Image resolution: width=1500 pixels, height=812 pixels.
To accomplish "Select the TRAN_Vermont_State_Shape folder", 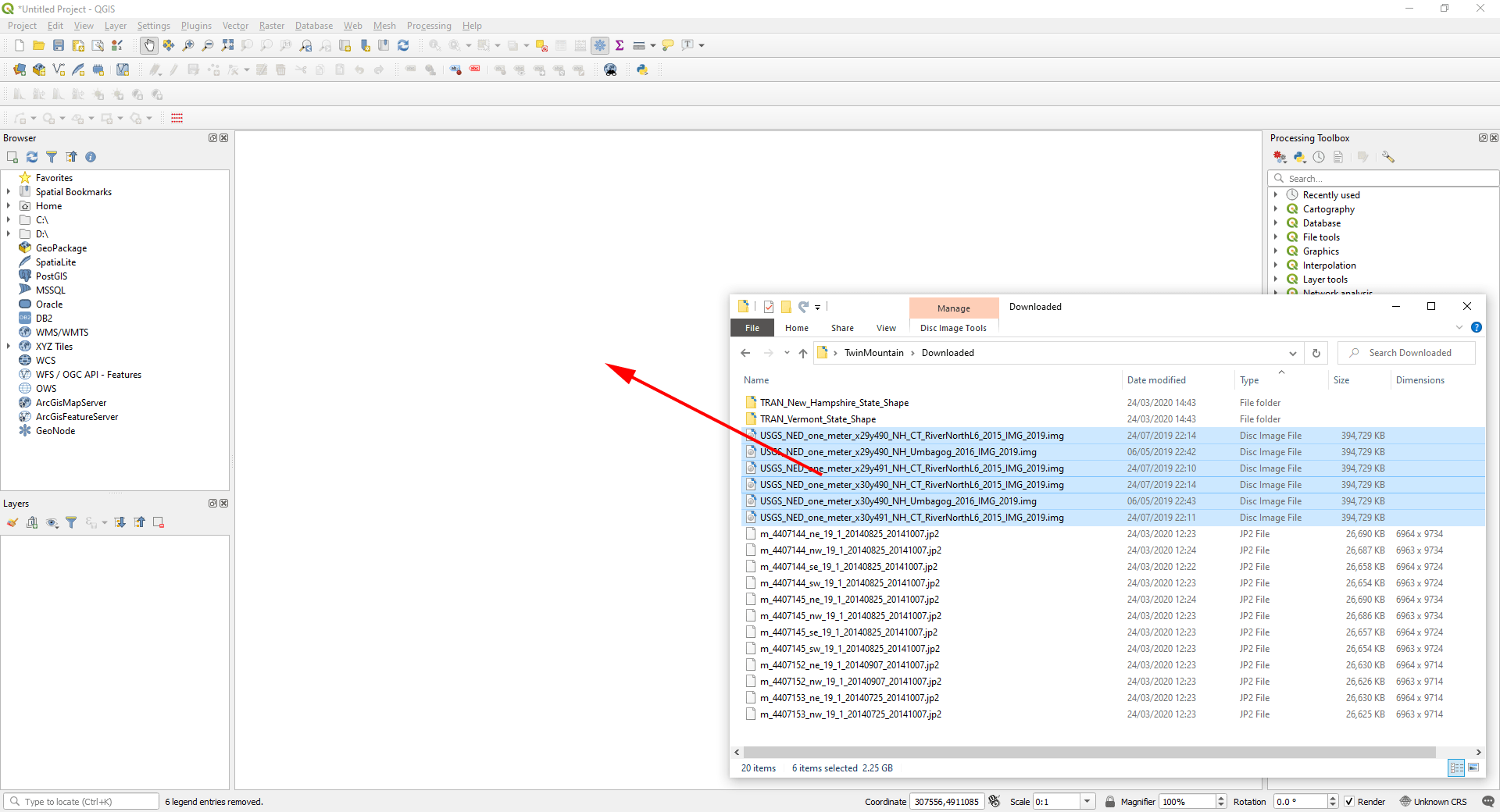I will coord(818,419).
